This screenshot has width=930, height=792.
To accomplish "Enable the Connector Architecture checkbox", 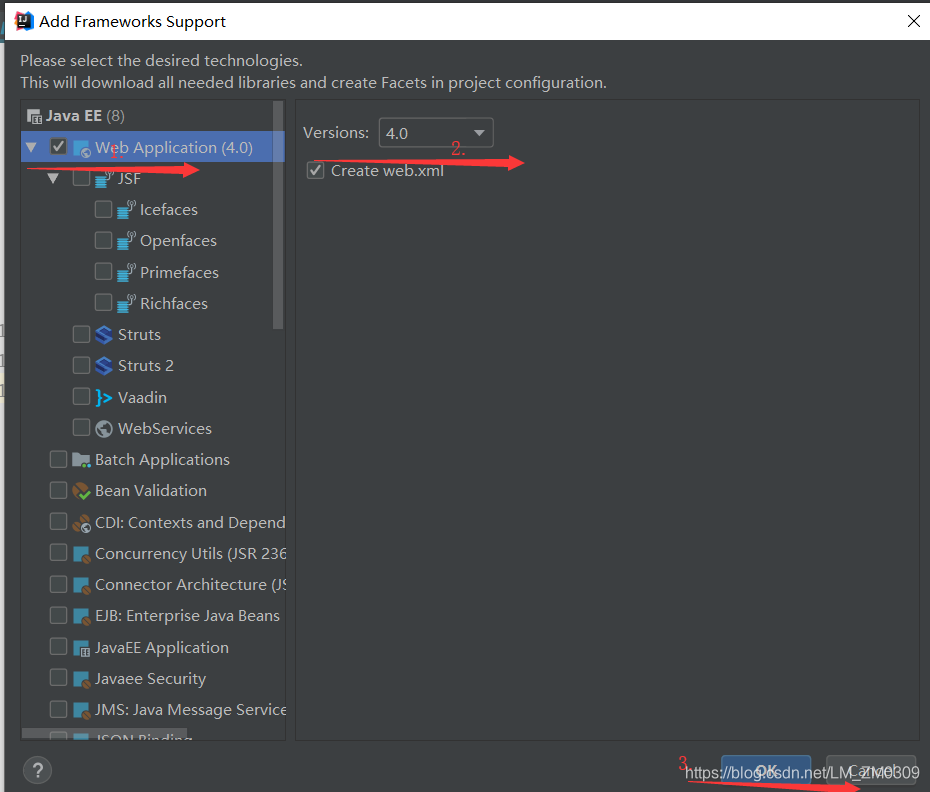I will (x=58, y=584).
